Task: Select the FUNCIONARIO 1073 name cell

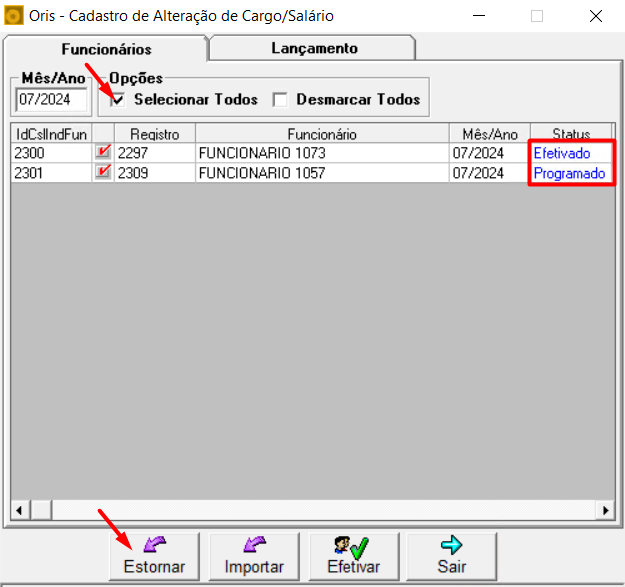Action: pos(322,153)
